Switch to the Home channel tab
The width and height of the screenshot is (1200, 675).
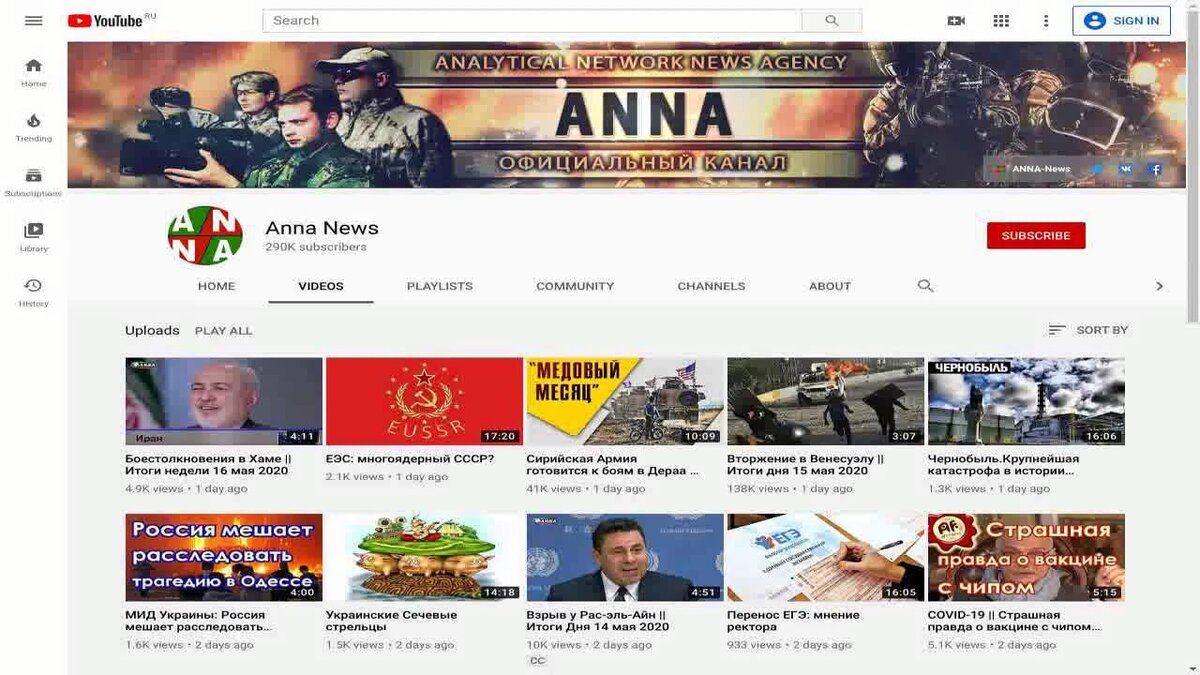(216, 286)
